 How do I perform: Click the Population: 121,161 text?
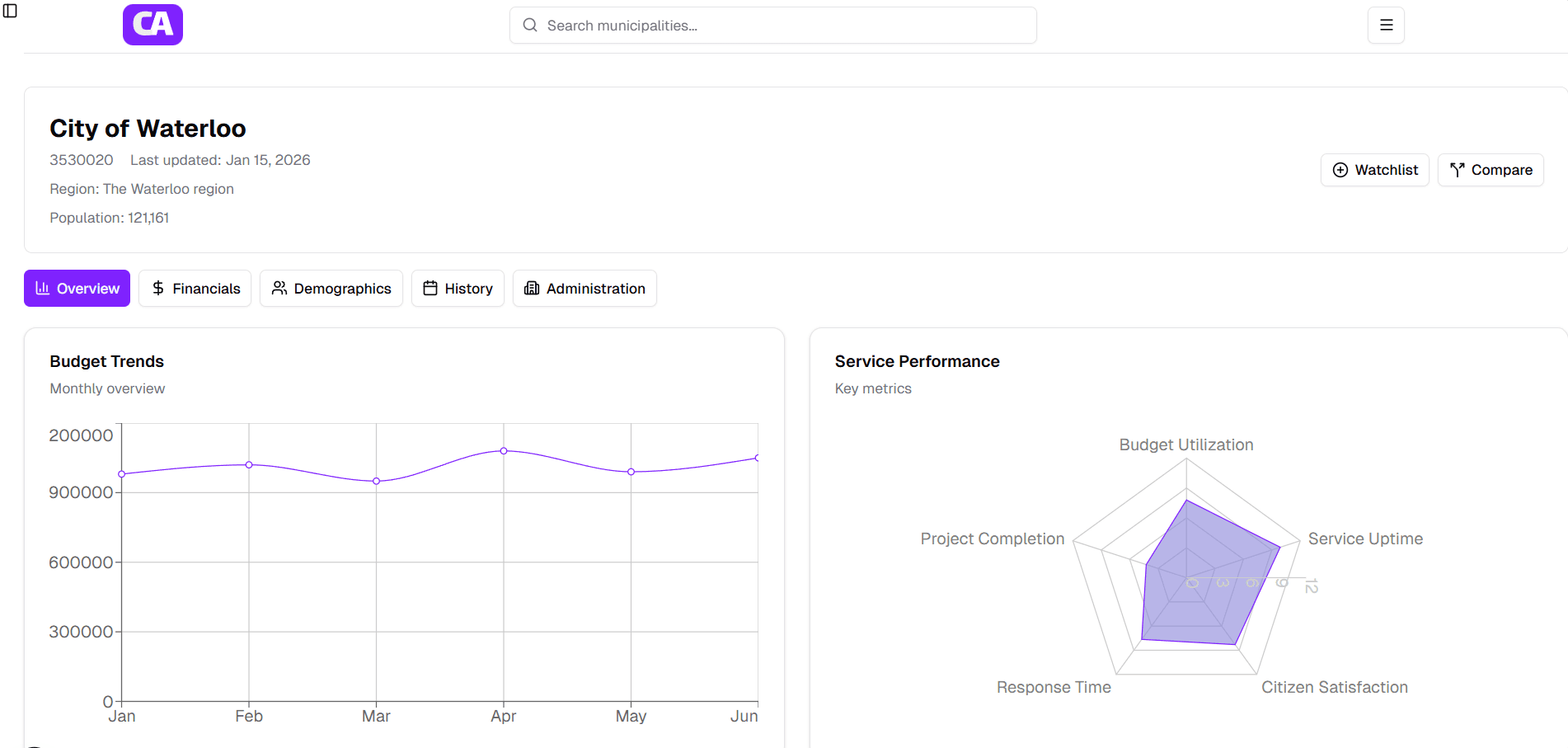(x=110, y=218)
